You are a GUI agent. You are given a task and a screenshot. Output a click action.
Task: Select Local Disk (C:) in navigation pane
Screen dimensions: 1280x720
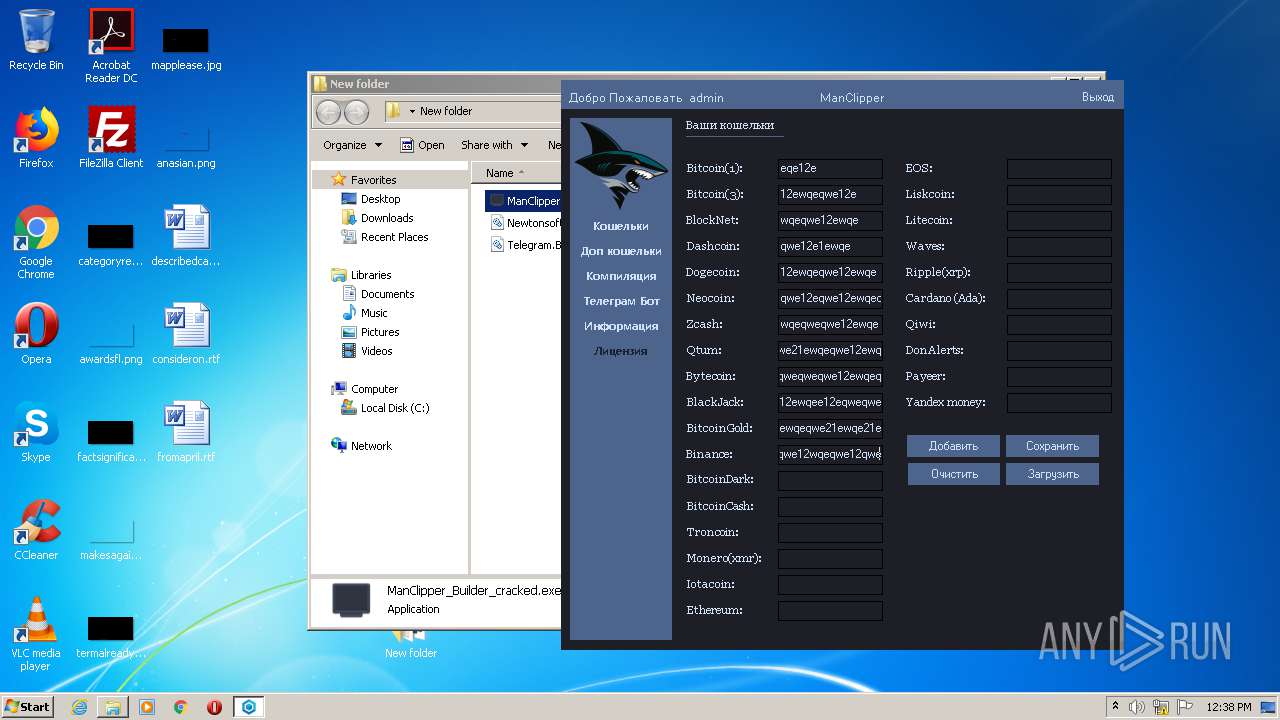[x=385, y=408]
